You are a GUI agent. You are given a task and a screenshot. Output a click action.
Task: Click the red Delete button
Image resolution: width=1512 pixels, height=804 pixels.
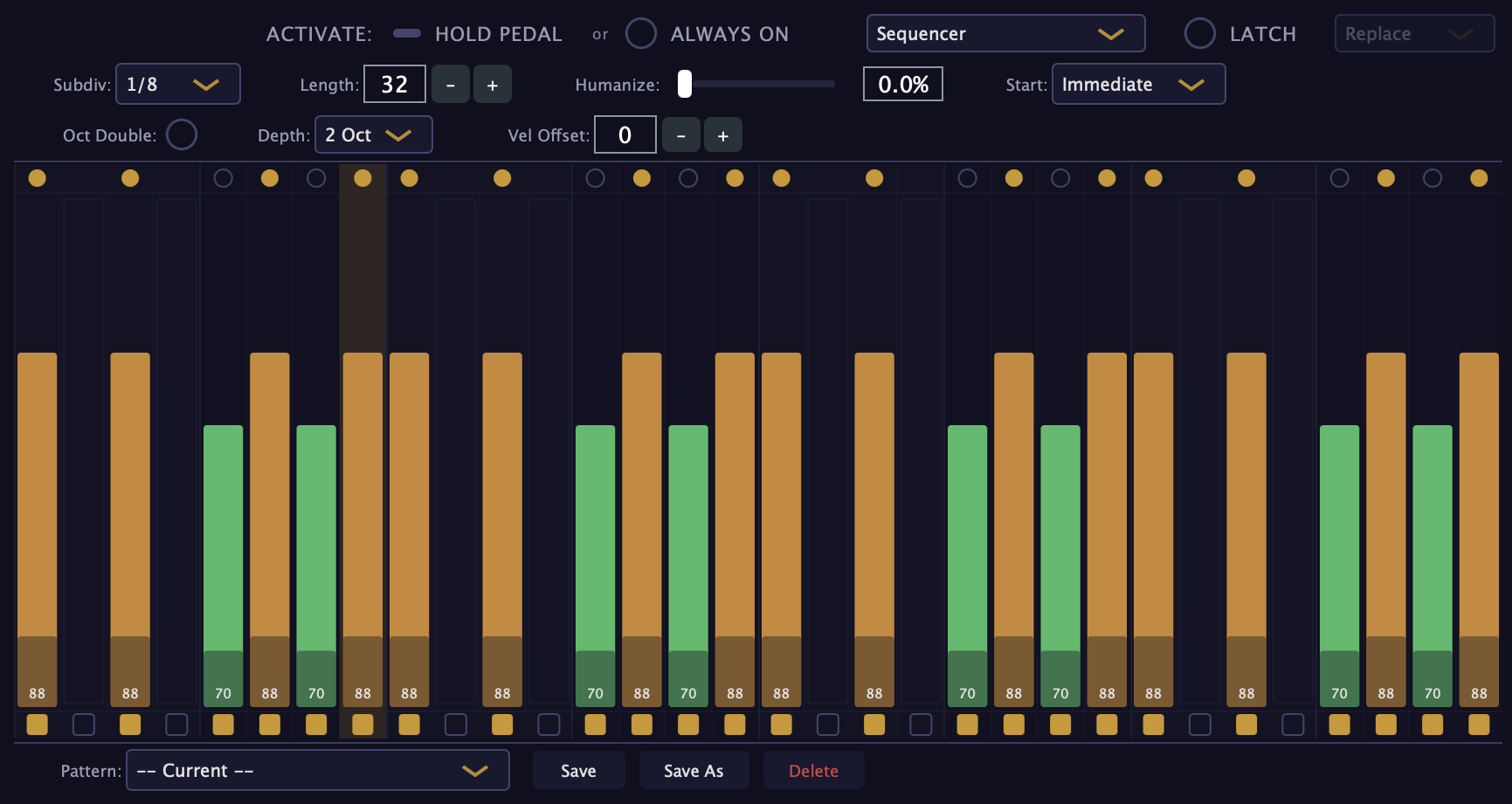pyautogui.click(x=813, y=771)
